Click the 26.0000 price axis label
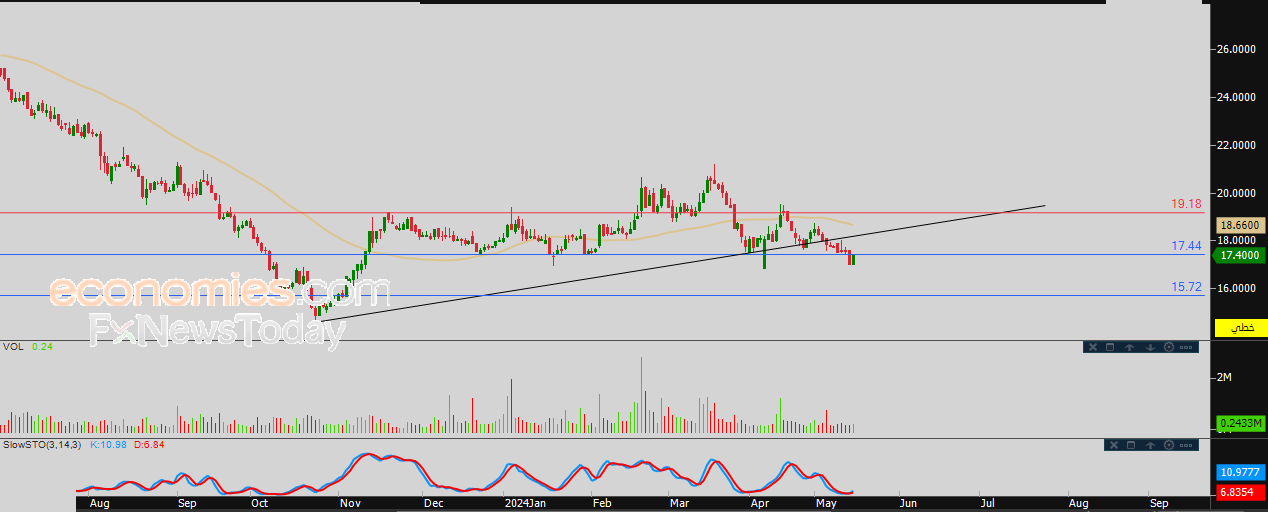This screenshot has width=1268, height=512. click(1236, 49)
